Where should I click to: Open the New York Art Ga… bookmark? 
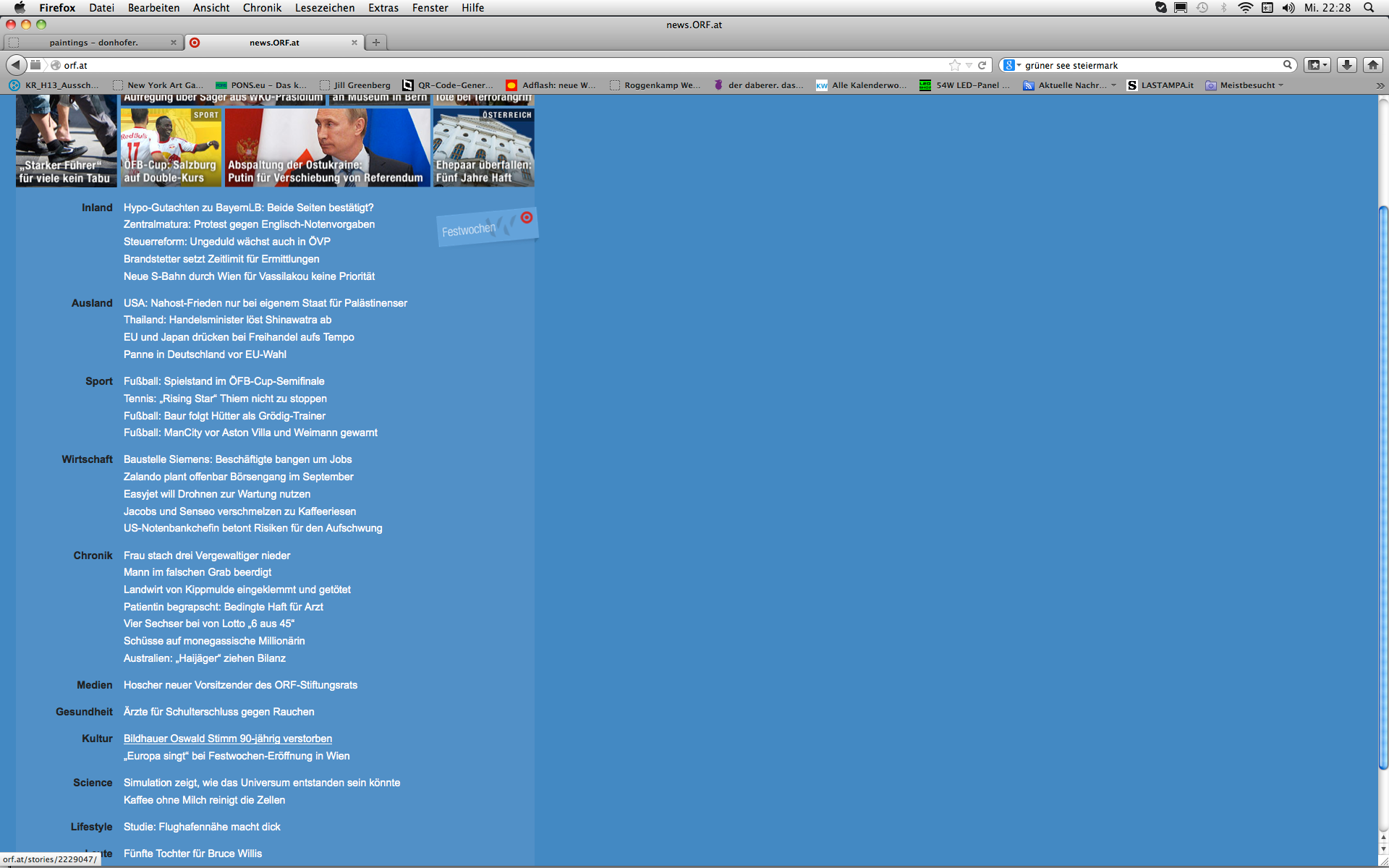tap(158, 85)
